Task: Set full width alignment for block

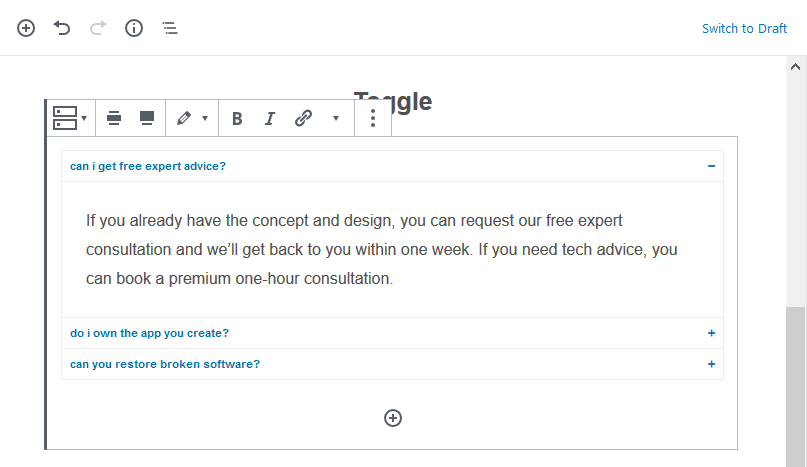Action: coord(147,118)
